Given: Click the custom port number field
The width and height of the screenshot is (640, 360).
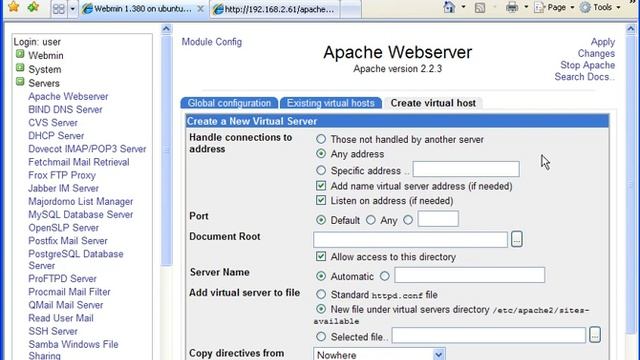Looking at the screenshot, I should click(438, 219).
